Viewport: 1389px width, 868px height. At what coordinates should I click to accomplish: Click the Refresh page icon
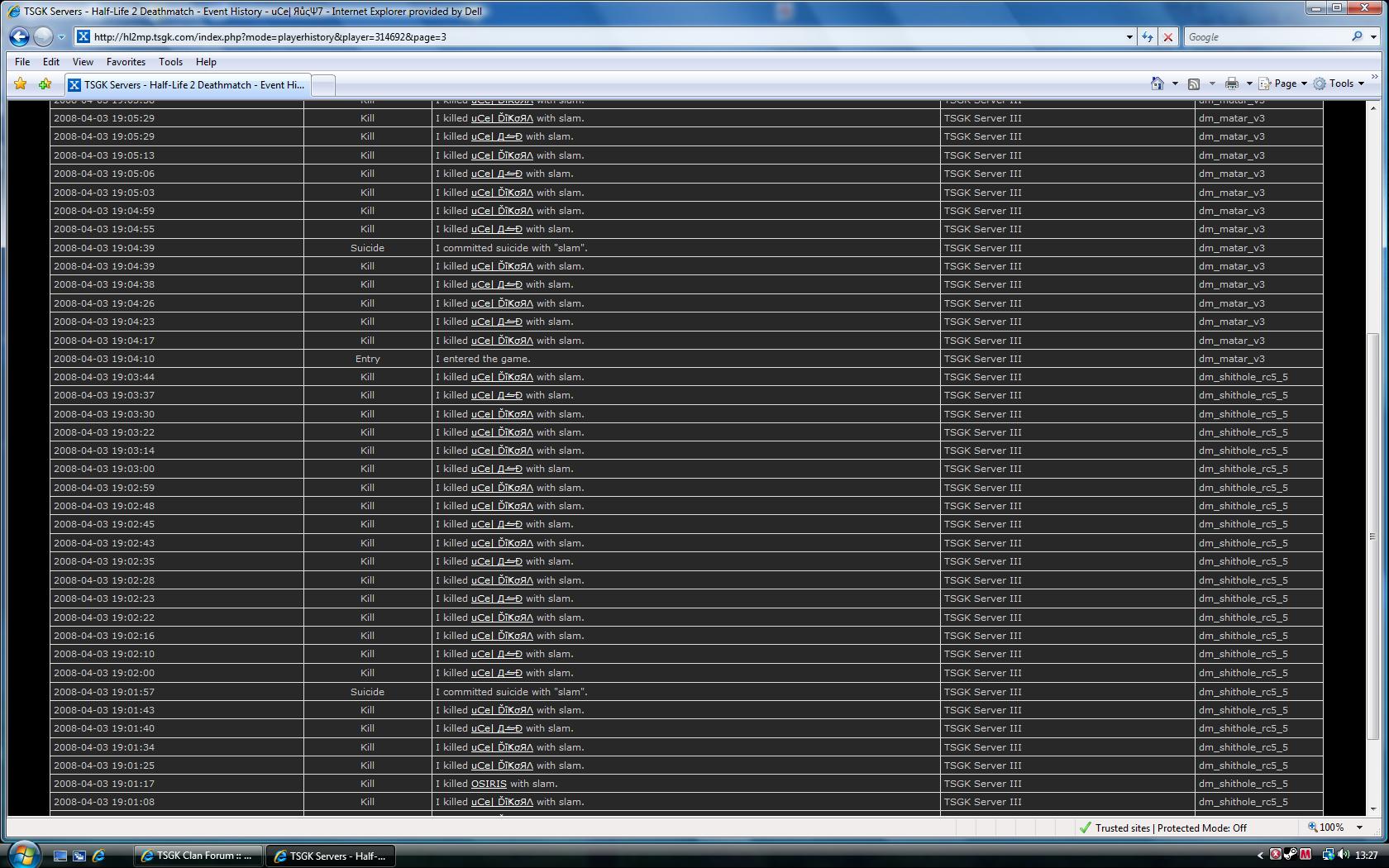pyautogui.click(x=1147, y=36)
